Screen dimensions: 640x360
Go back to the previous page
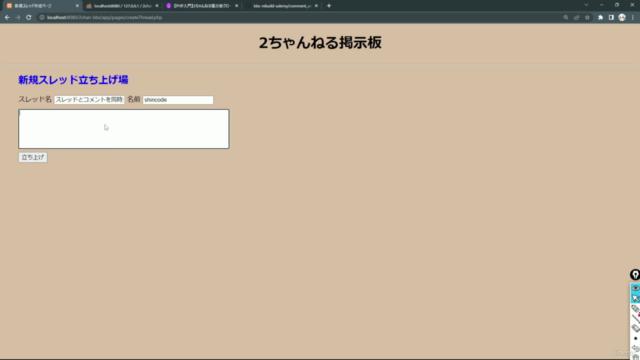pyautogui.click(x=7, y=18)
